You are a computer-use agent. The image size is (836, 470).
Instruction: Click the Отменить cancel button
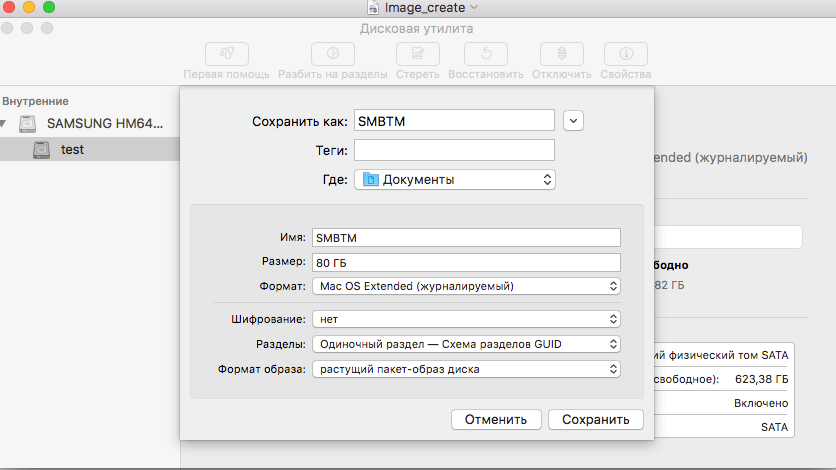[496, 419]
